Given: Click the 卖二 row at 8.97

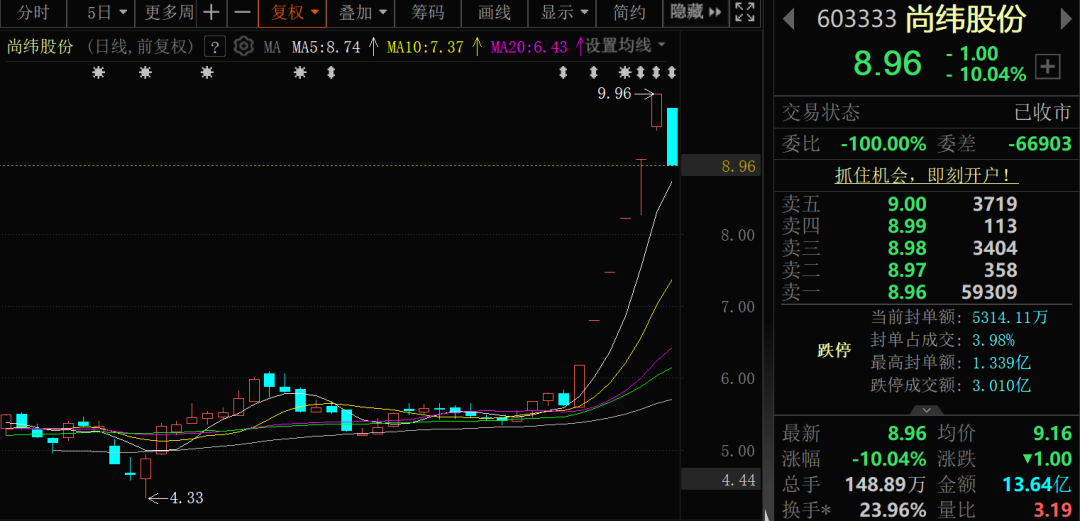Looking at the screenshot, I should (926, 270).
